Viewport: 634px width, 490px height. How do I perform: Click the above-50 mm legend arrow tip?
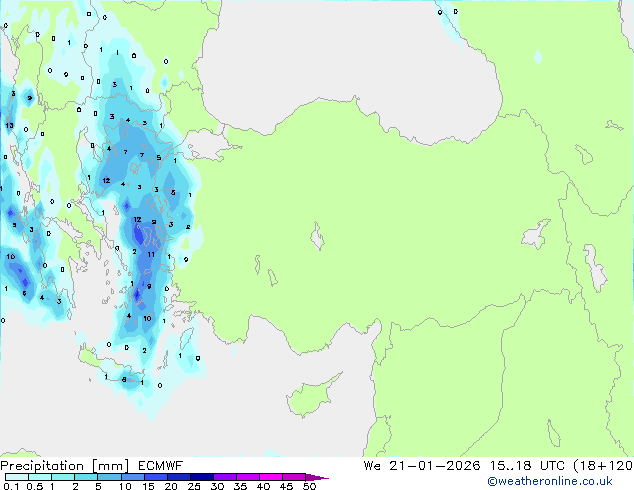317,477
